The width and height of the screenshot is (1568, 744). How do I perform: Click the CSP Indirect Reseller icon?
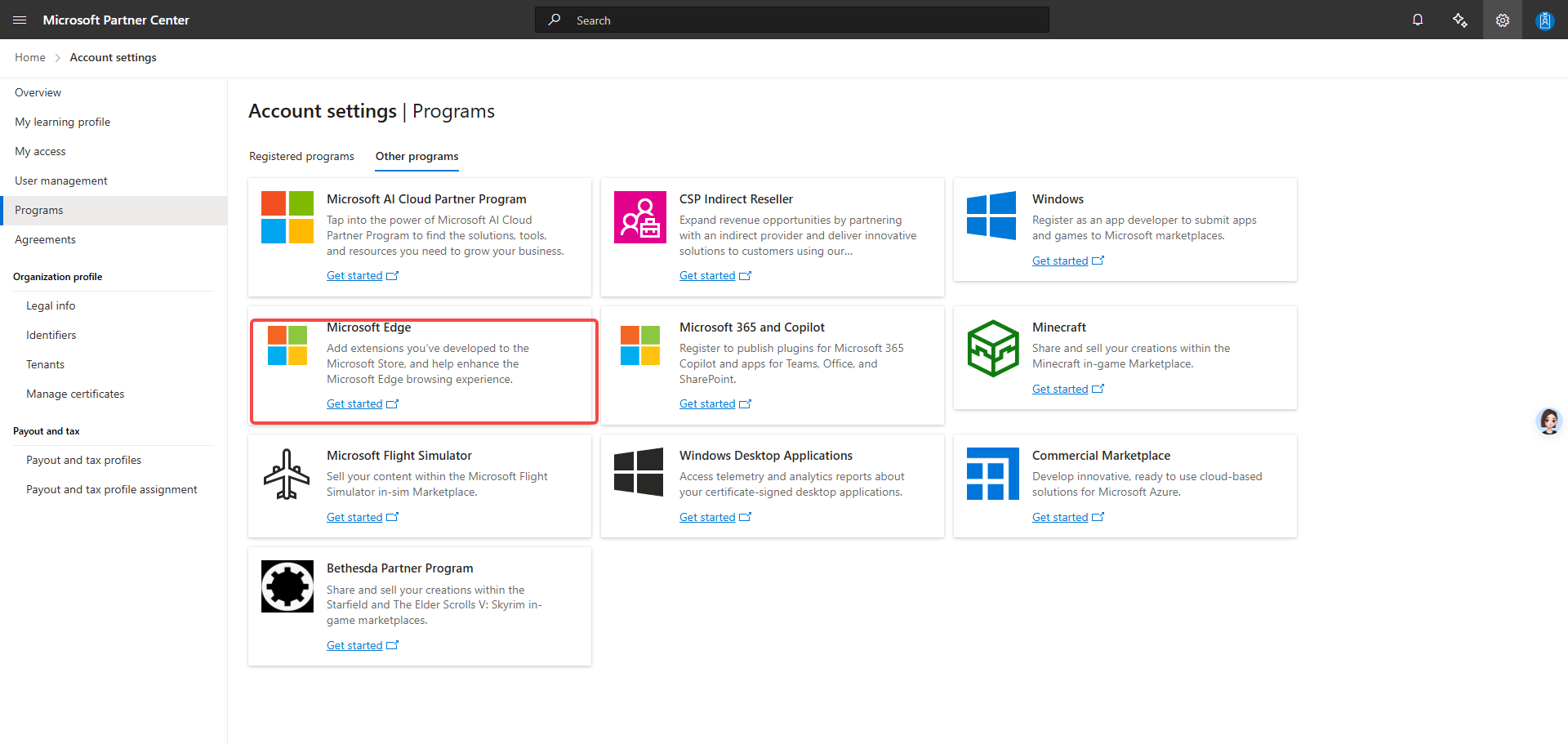pyautogui.click(x=640, y=217)
